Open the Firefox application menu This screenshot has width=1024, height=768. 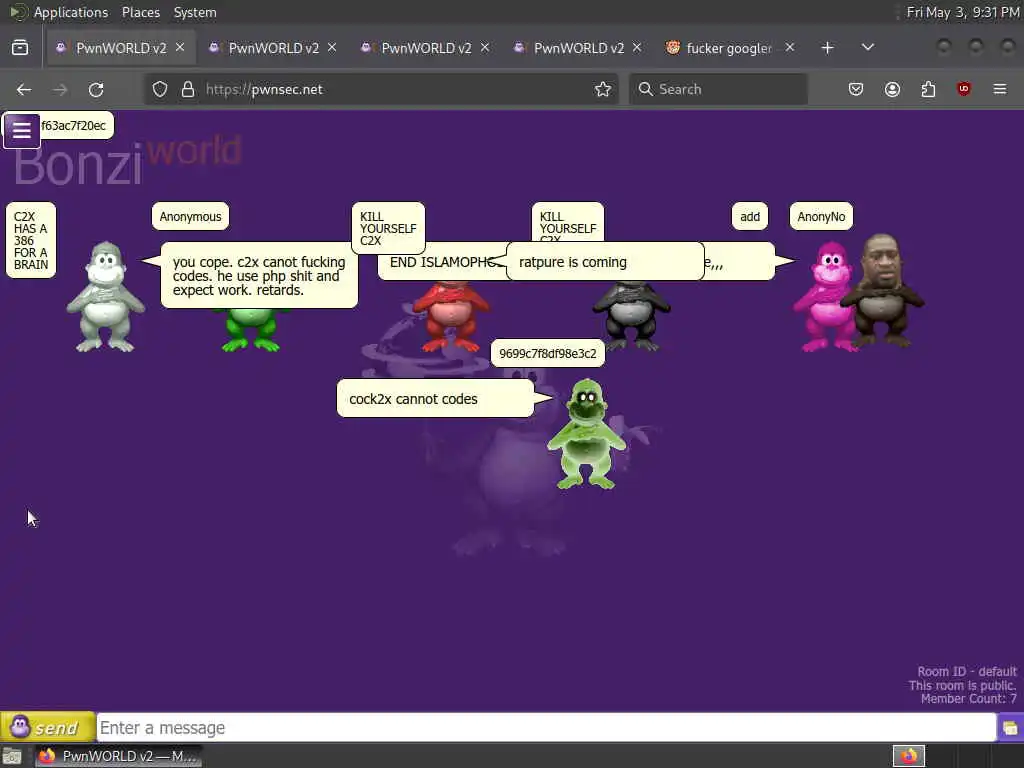(x=1000, y=89)
